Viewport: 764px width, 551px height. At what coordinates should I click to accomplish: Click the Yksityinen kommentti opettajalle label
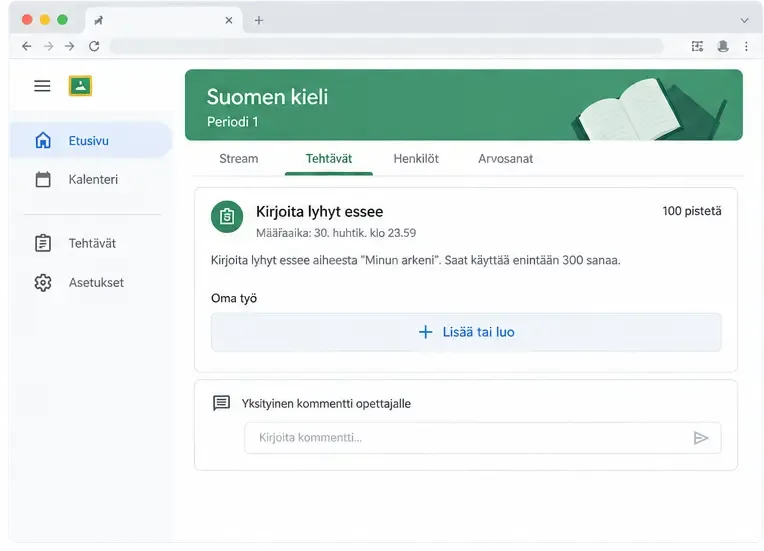326,403
